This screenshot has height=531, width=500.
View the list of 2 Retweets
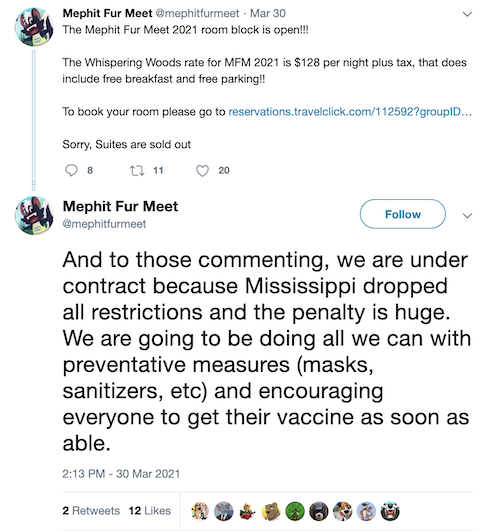pyautogui.click(x=91, y=511)
